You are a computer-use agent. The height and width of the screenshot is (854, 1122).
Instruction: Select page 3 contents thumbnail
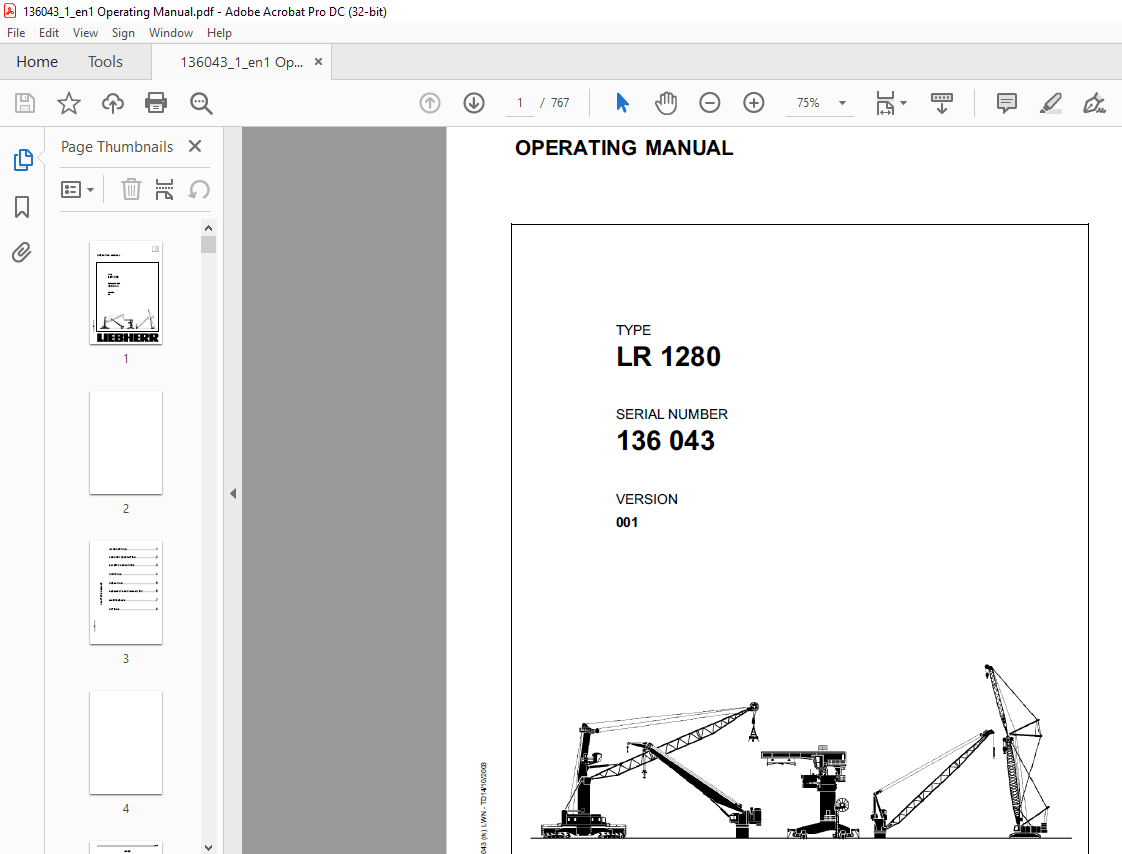(126, 593)
